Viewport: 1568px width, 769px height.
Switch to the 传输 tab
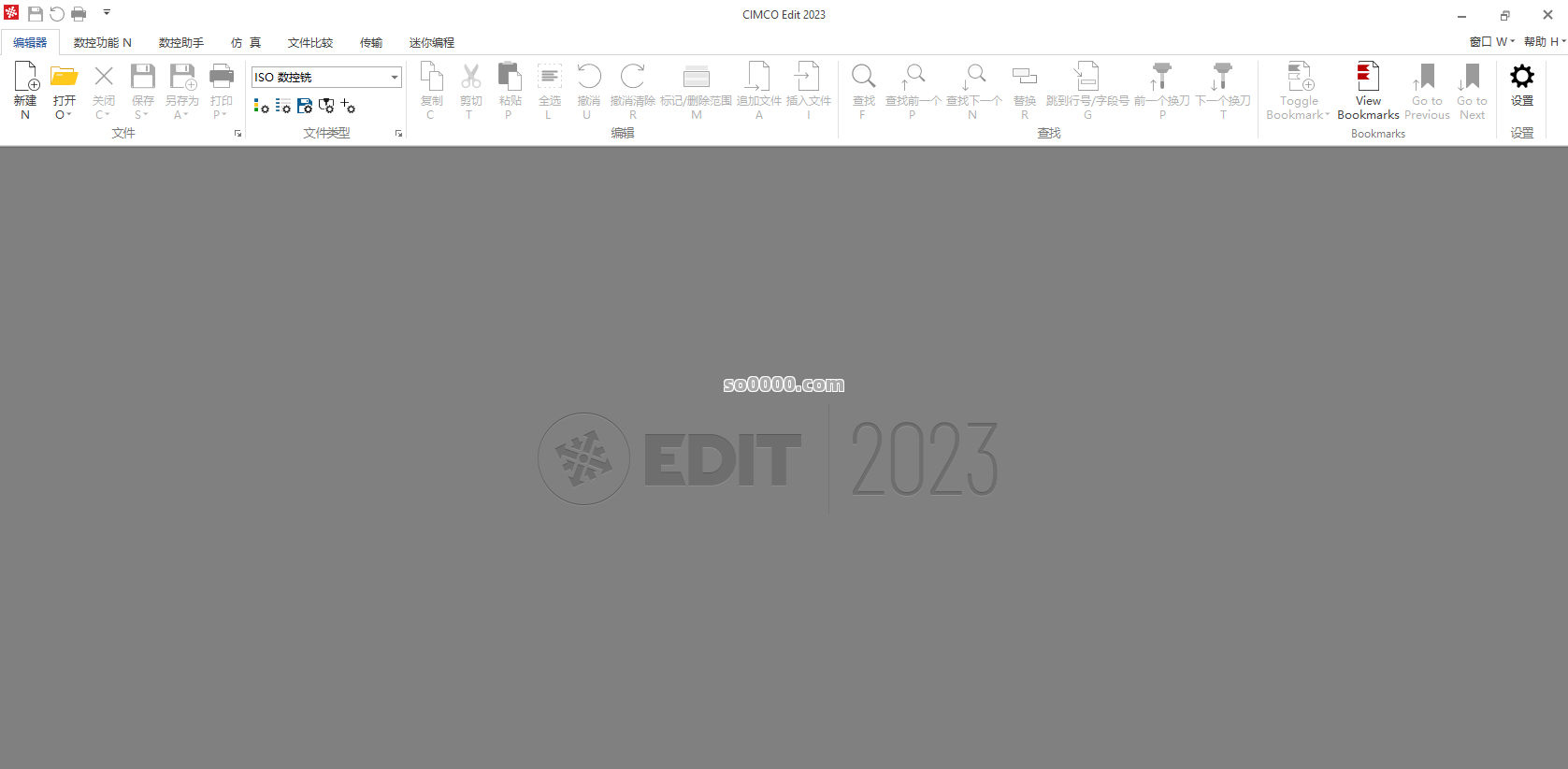[x=371, y=43]
